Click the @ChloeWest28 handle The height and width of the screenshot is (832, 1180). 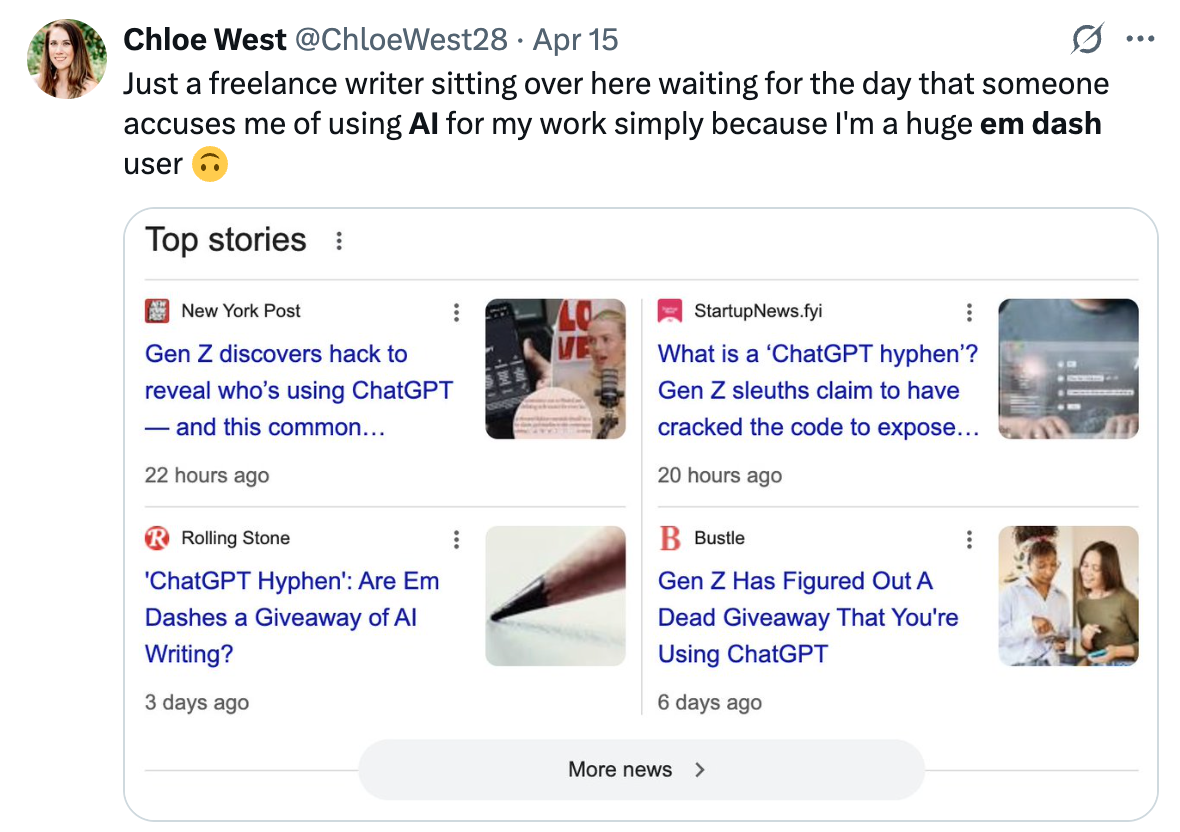[400, 40]
